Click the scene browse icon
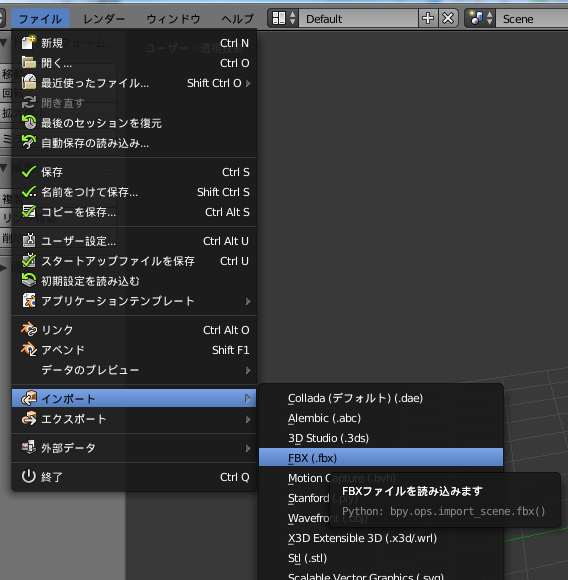The image size is (568, 580). tap(476, 18)
